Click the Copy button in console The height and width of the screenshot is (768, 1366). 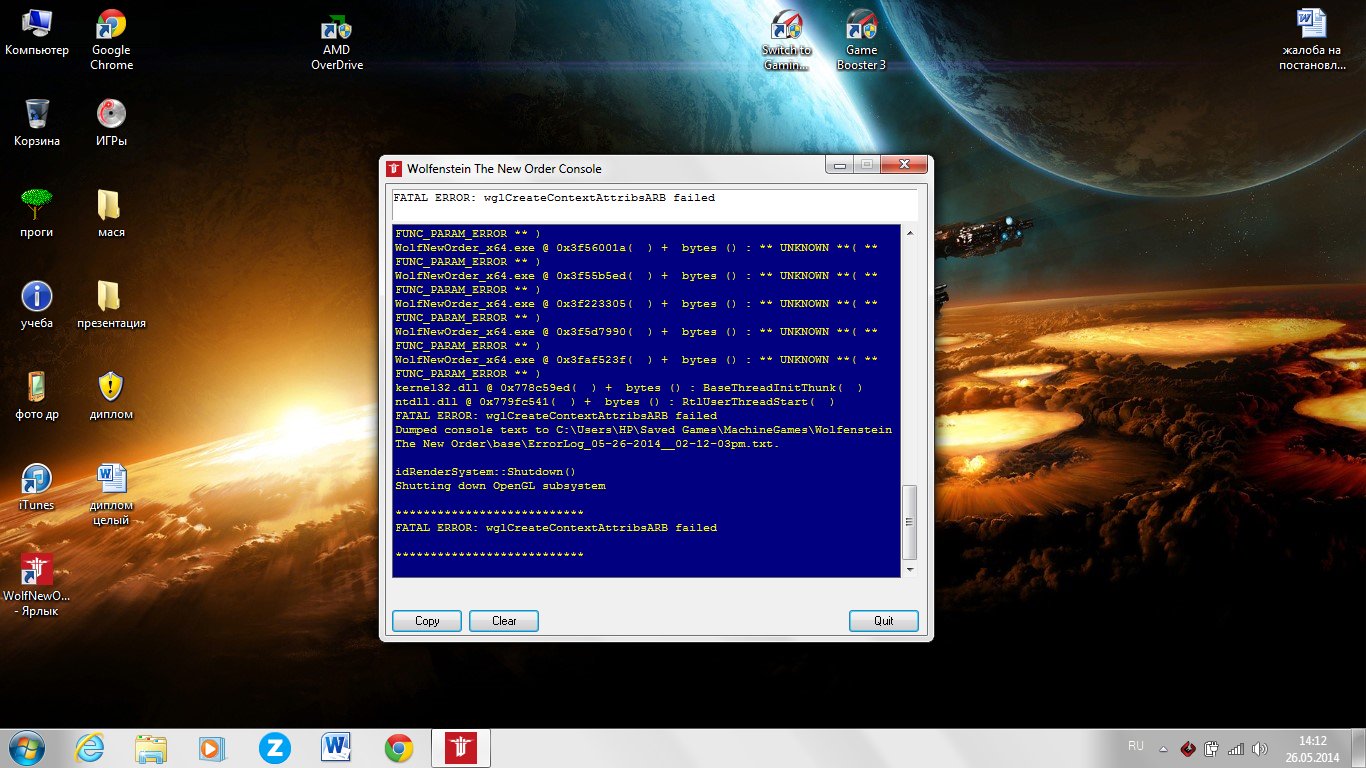427,621
